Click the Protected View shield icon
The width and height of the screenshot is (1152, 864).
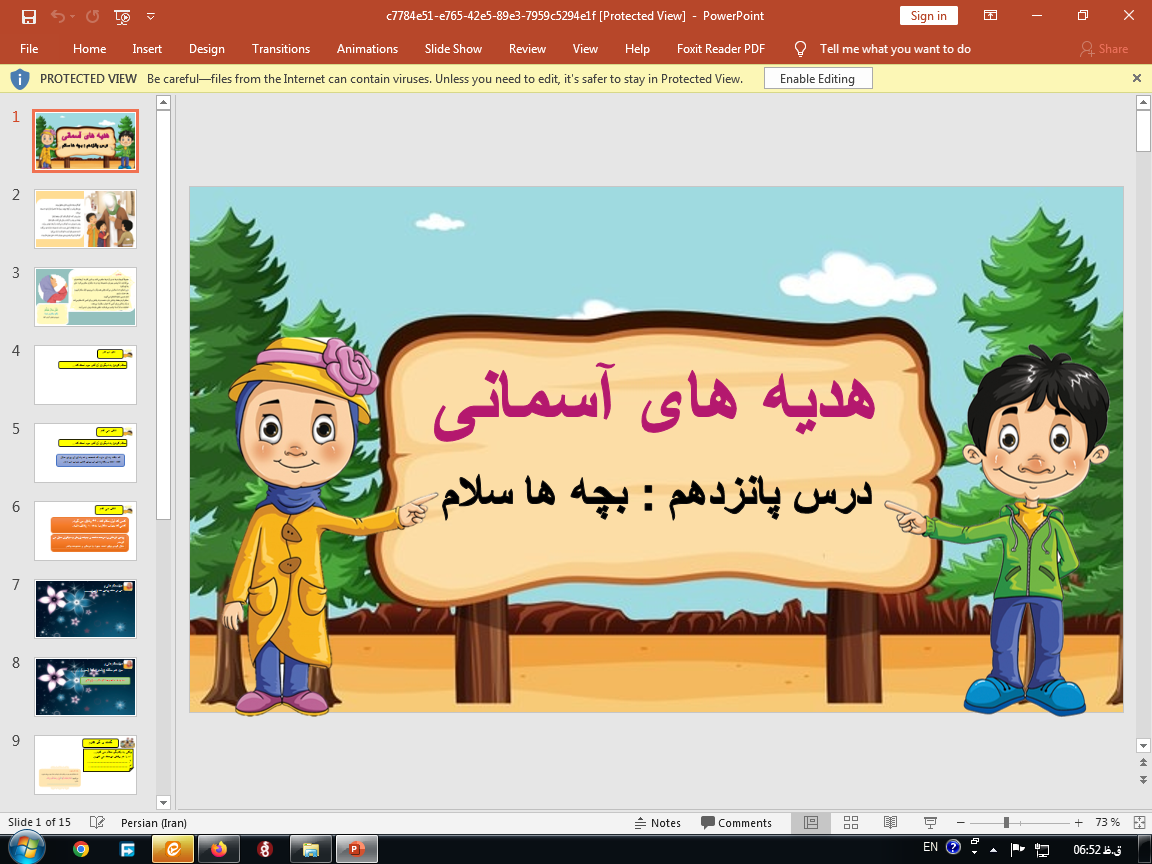coord(20,79)
